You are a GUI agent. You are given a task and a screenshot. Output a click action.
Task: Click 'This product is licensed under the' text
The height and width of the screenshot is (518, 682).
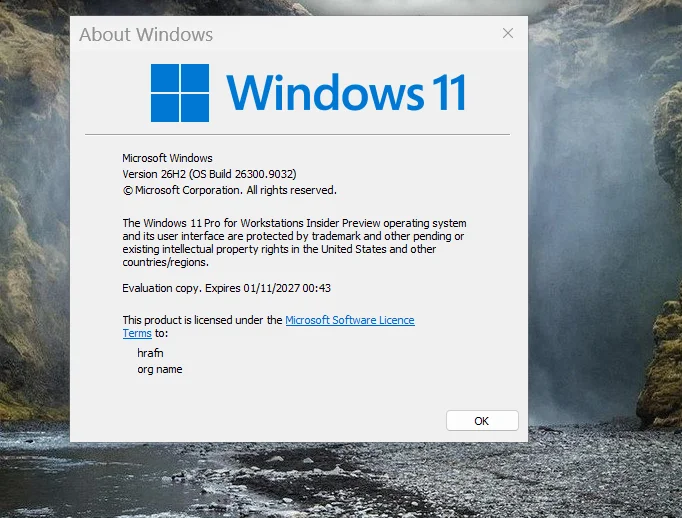click(x=202, y=320)
